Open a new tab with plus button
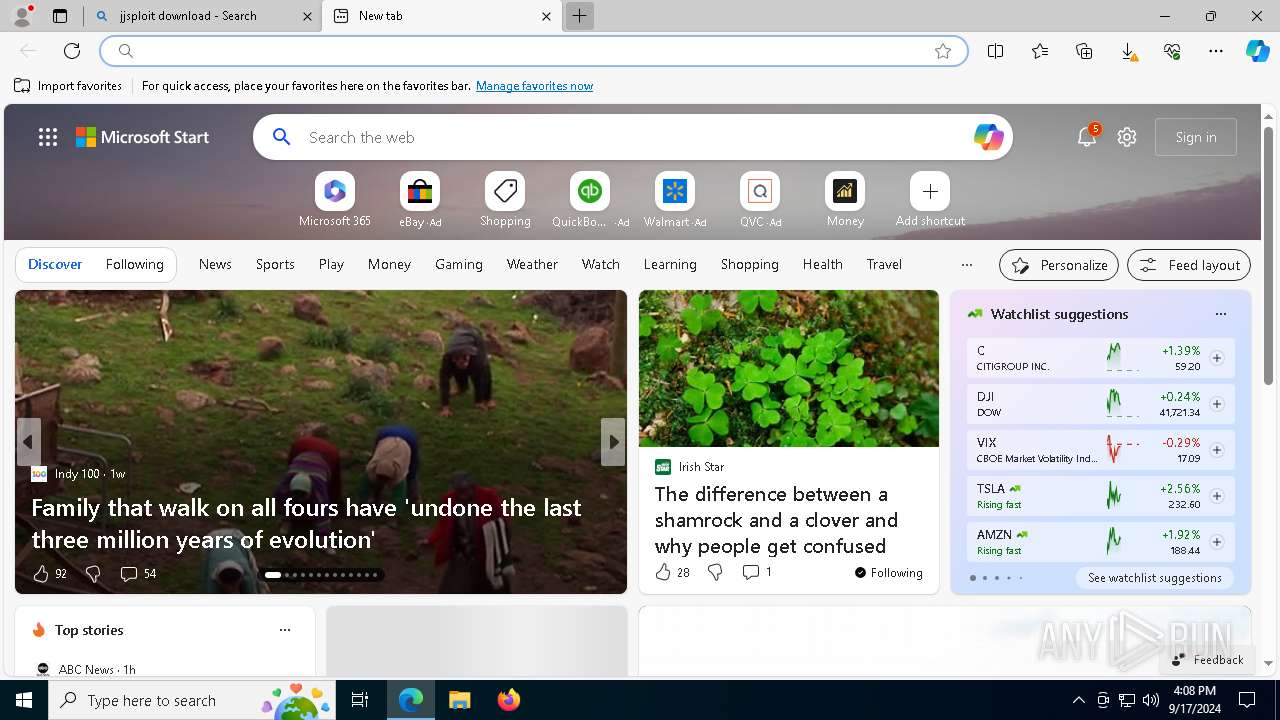Screen dimensions: 1280x720 pos(579,16)
